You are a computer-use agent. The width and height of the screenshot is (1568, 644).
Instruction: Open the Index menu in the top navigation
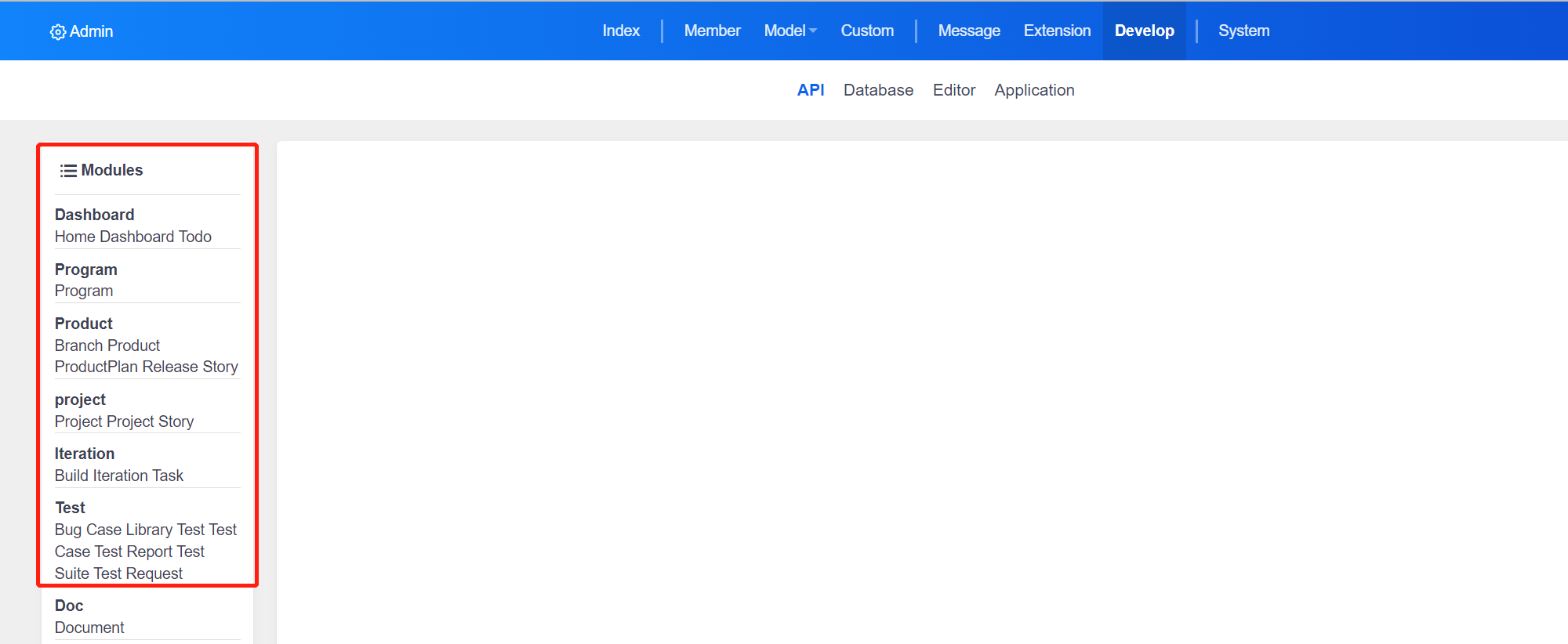pos(621,31)
